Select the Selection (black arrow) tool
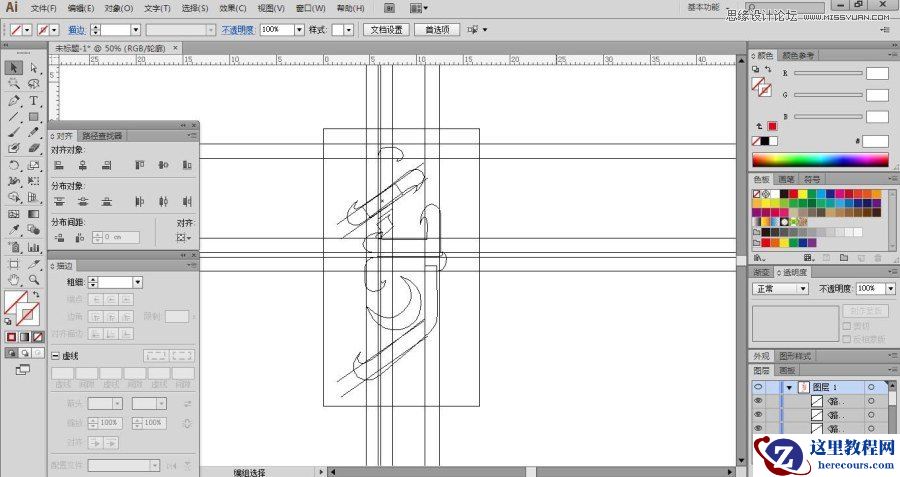Viewport: 900px width, 477px height. [x=14, y=68]
